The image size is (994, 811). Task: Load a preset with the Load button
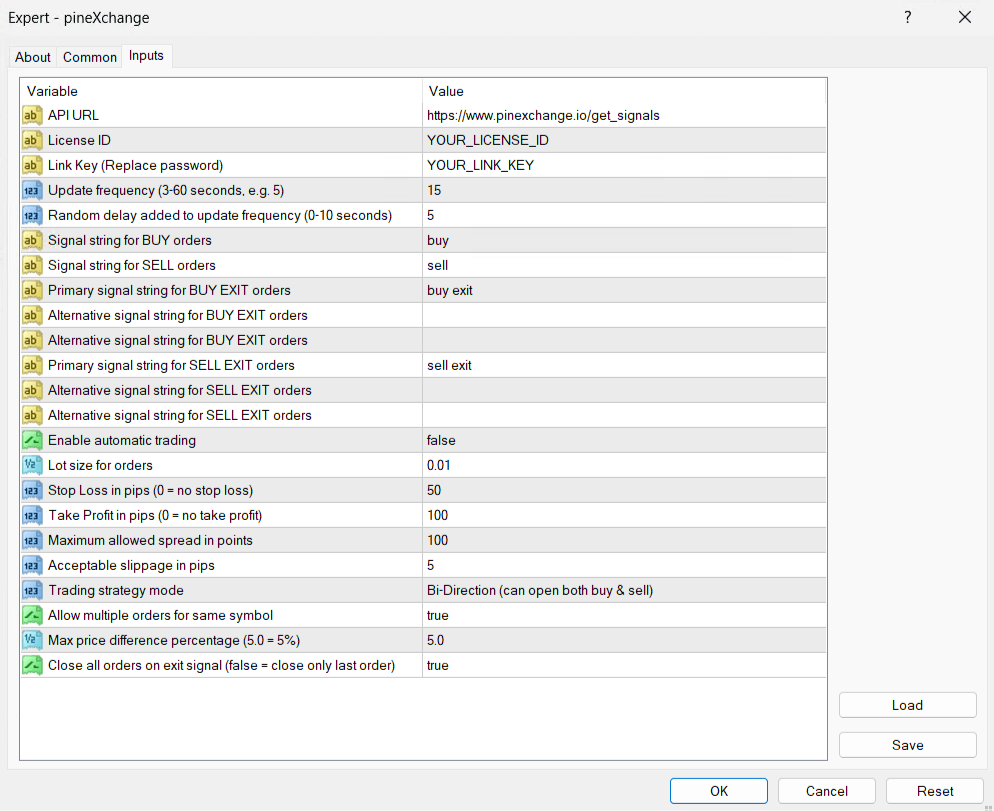pos(907,705)
